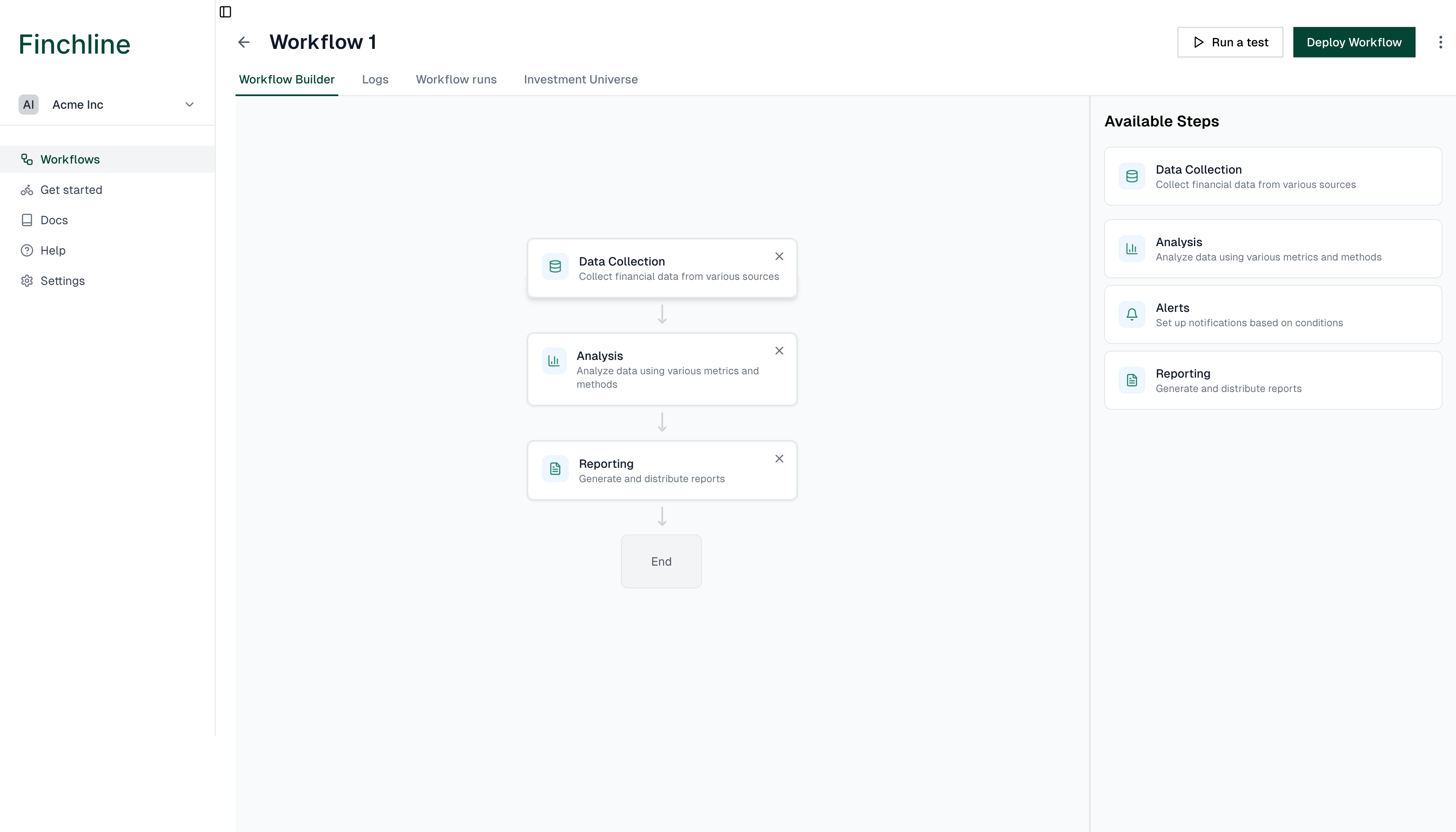Image resolution: width=1456 pixels, height=832 pixels.
Task: Select Workflows in the sidebar
Action: tap(107, 159)
